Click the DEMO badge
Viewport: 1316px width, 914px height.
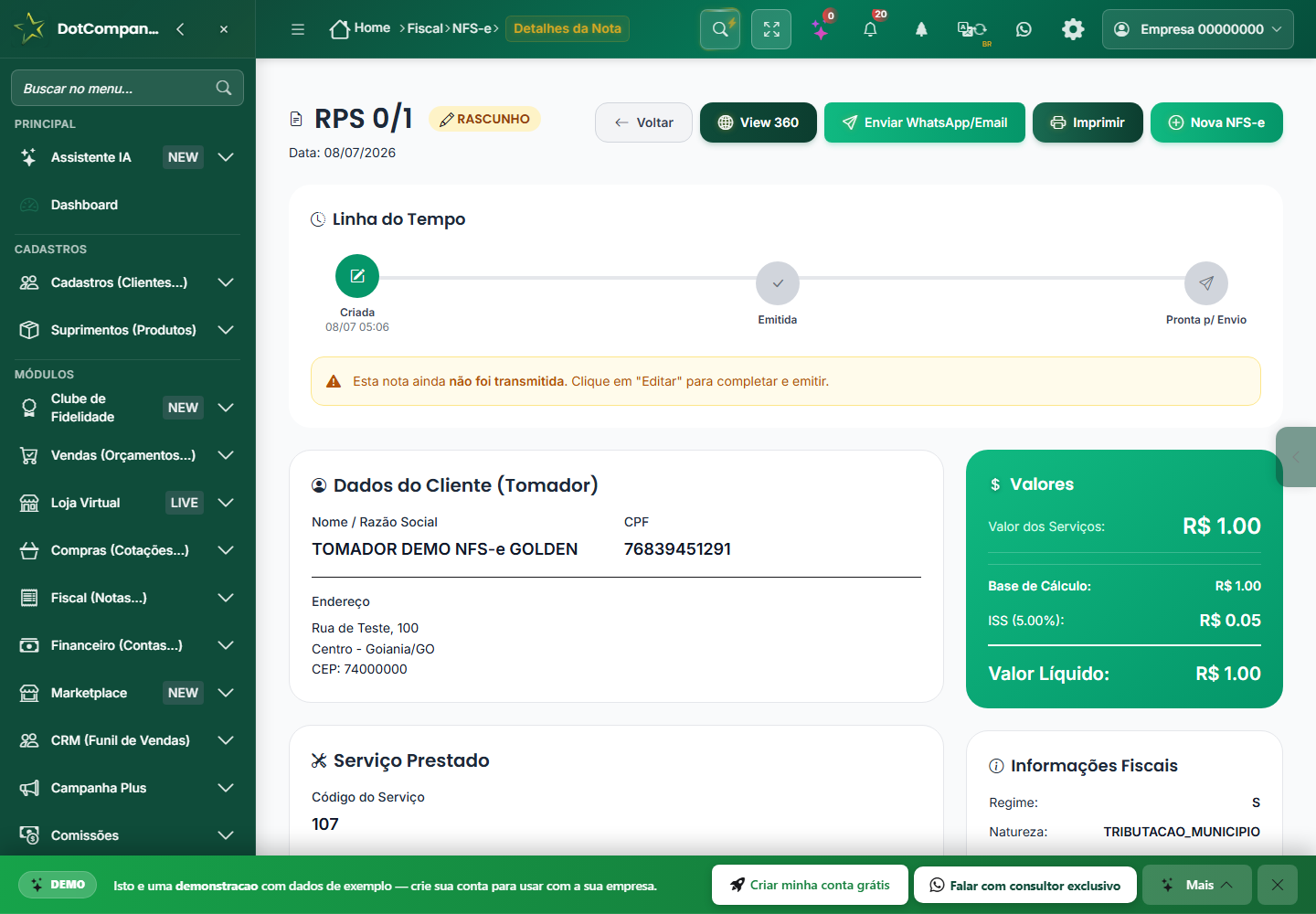pos(58,885)
